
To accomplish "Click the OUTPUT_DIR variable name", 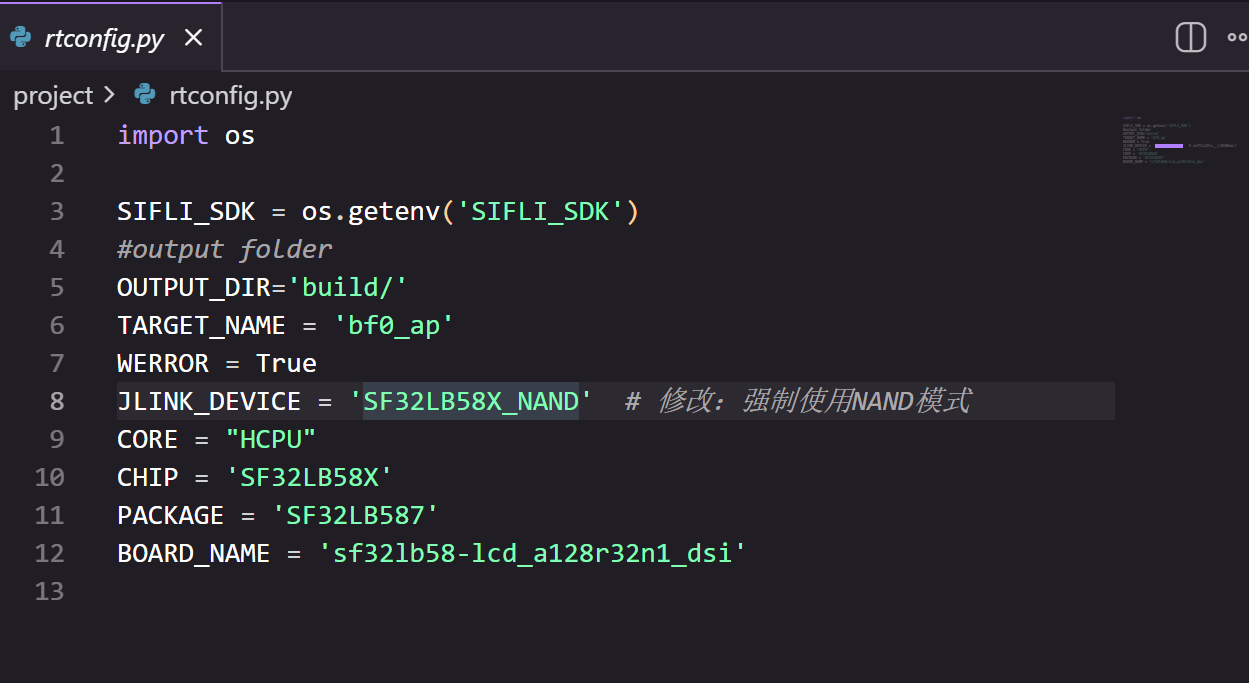I will point(194,287).
